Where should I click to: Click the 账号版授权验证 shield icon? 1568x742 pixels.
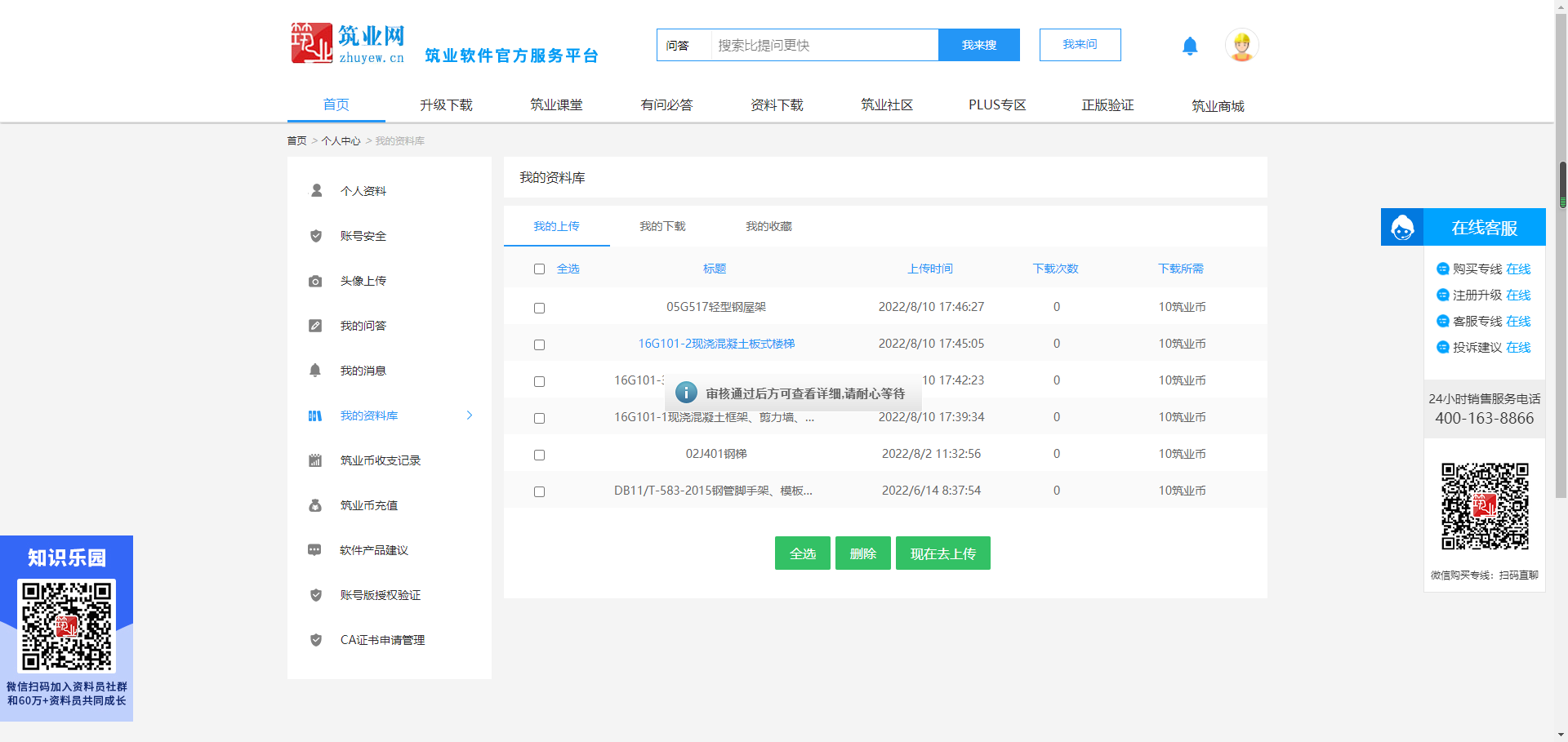316,595
